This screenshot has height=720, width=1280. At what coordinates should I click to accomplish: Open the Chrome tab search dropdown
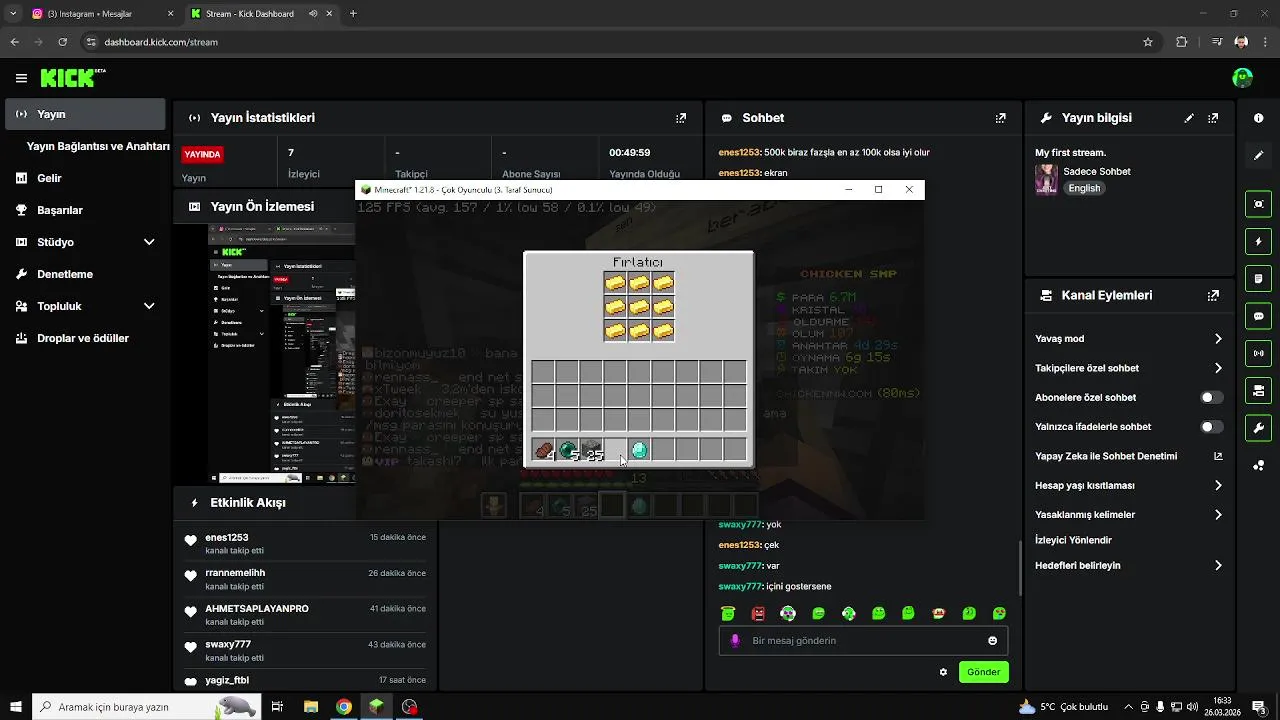[x=13, y=14]
